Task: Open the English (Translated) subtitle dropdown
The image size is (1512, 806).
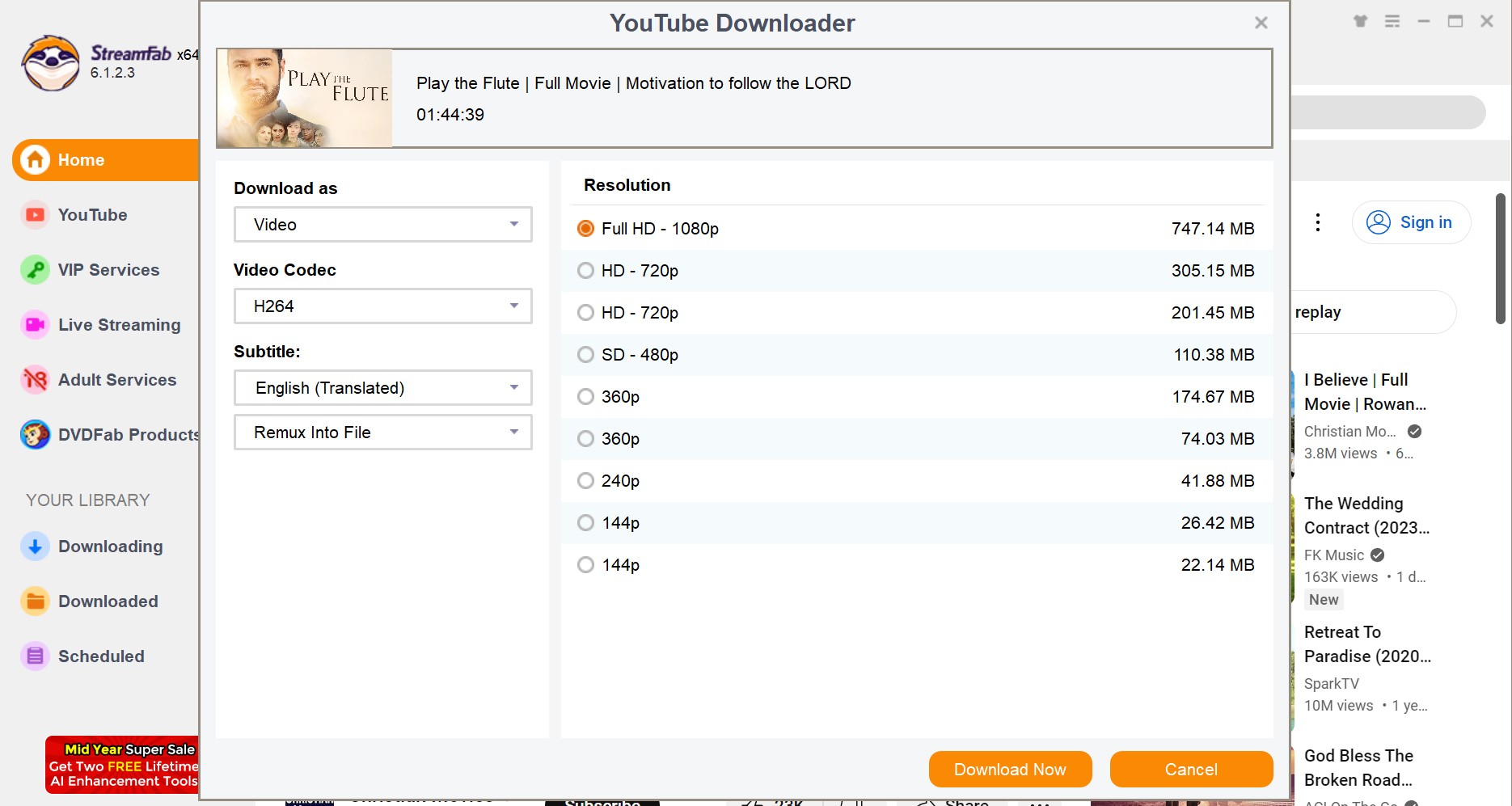Action: (383, 388)
